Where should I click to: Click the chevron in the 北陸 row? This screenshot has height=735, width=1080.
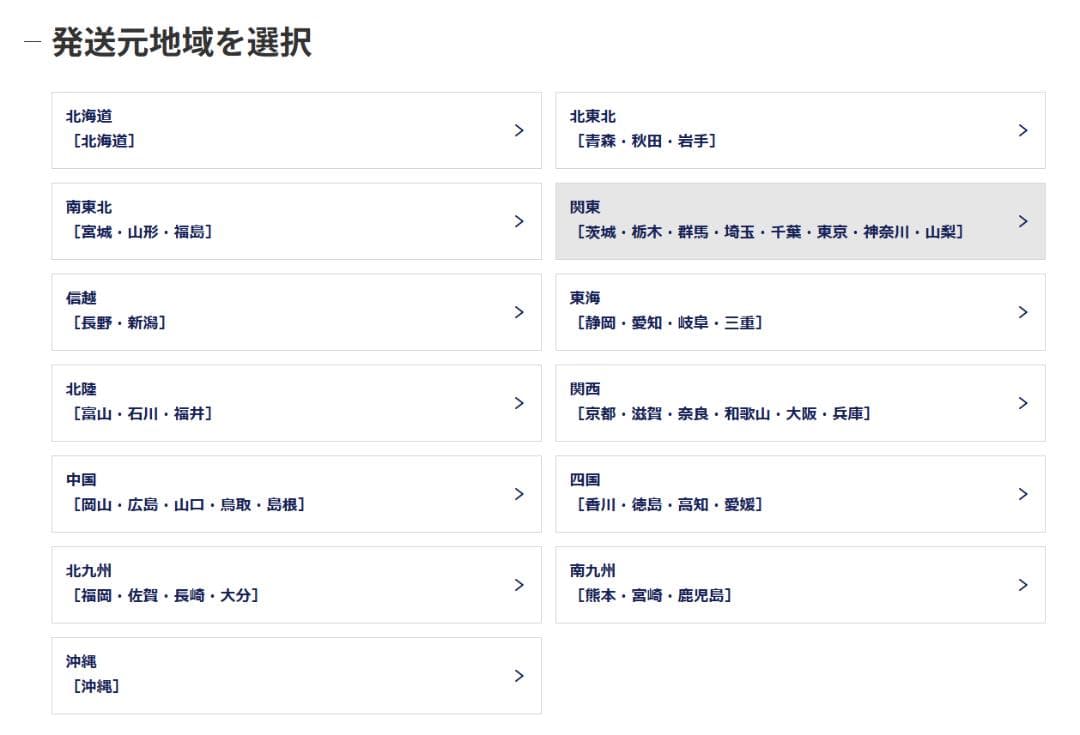point(519,403)
